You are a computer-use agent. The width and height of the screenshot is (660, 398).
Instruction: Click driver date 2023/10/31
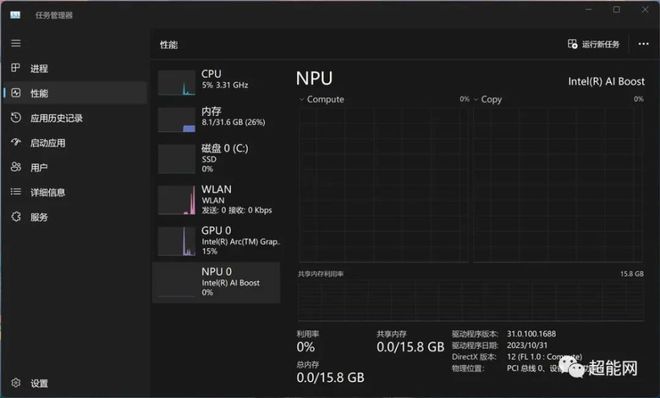tap(527, 345)
